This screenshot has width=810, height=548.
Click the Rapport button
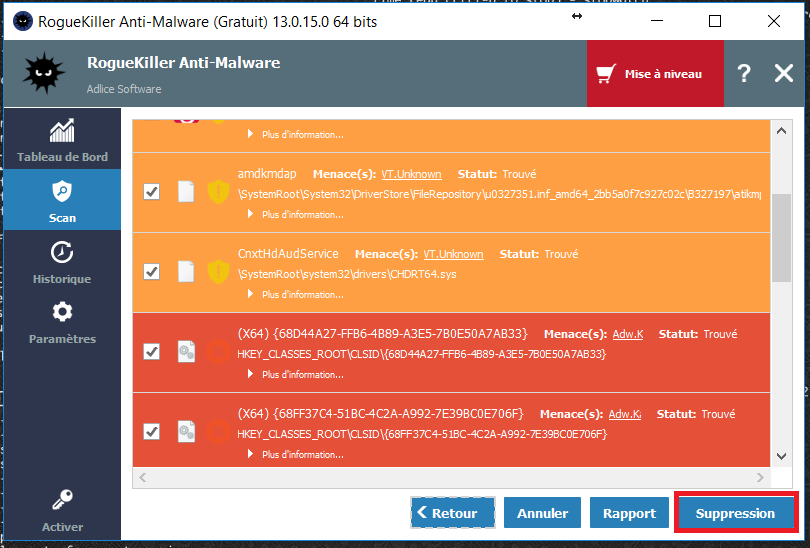click(x=629, y=513)
